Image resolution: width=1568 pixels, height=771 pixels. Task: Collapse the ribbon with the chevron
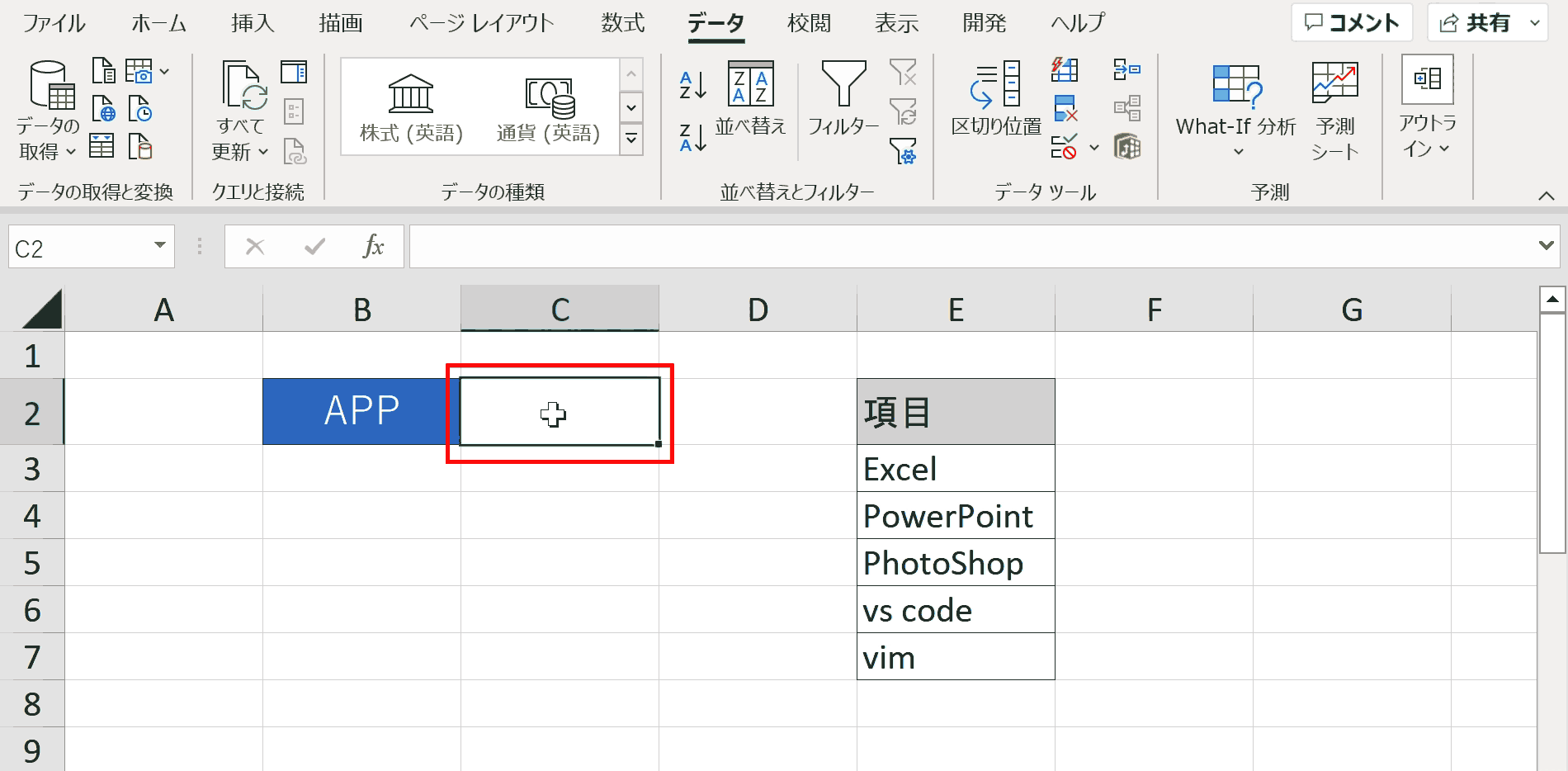coord(1547,196)
